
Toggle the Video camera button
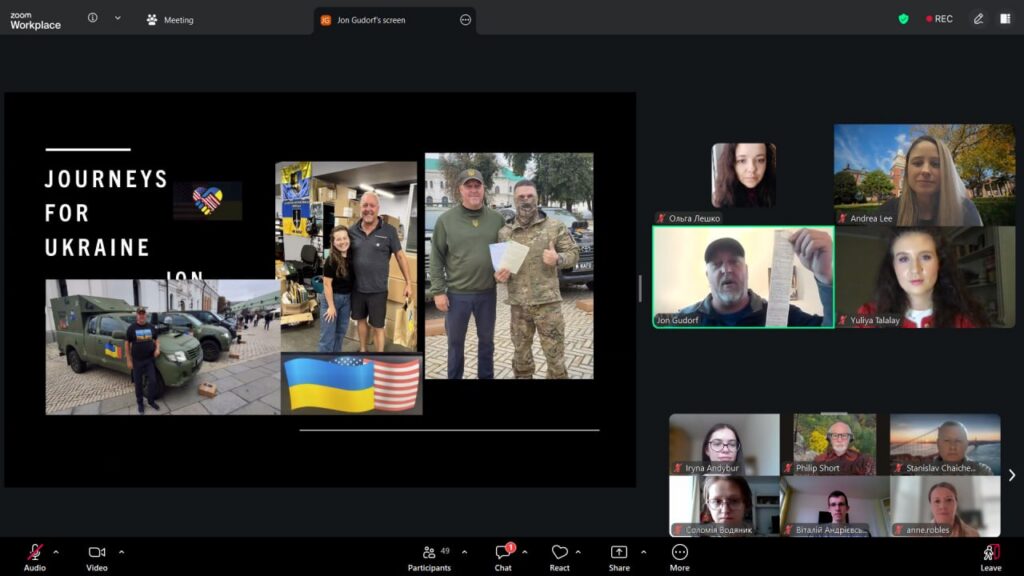(97, 552)
